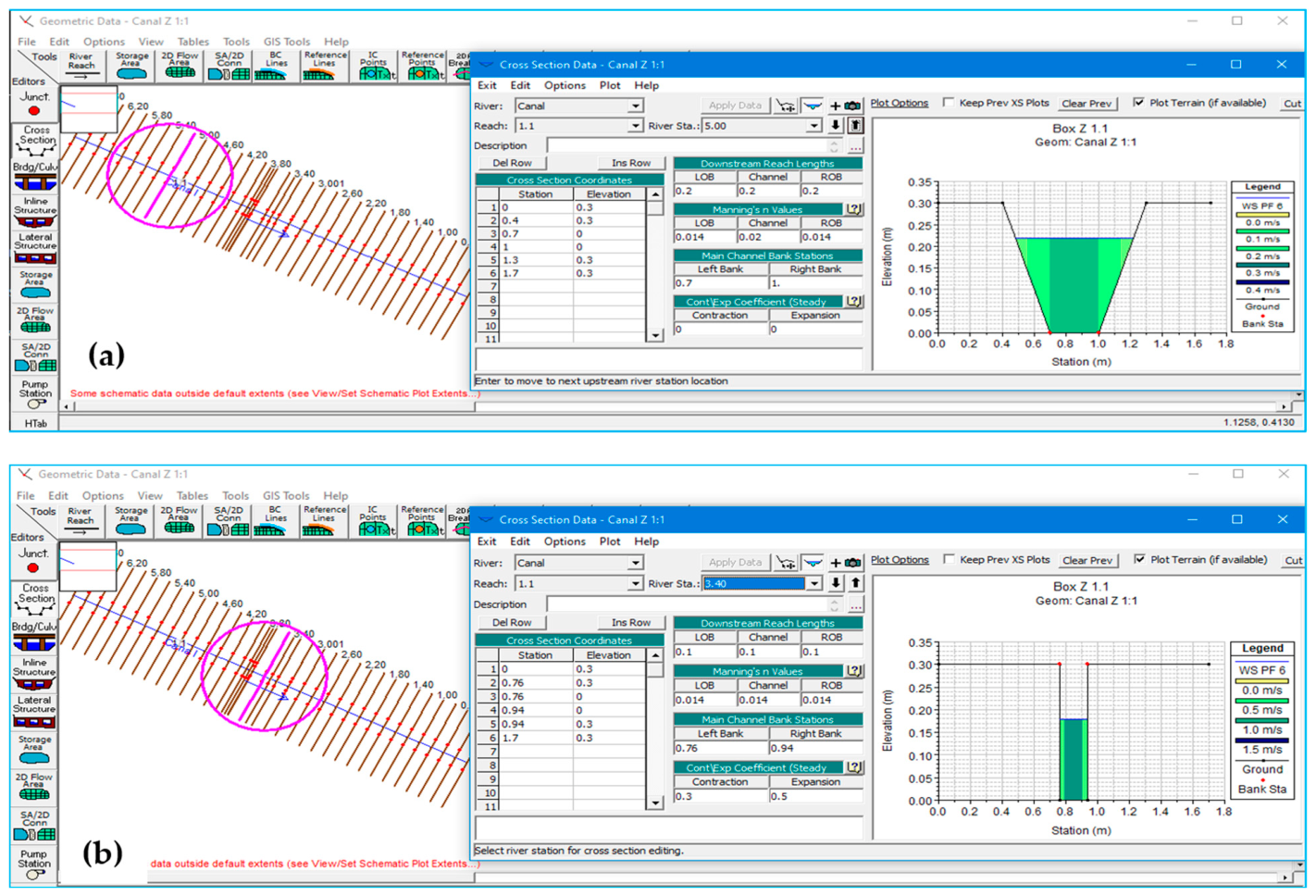Click Contraction coefficient field showing 0.3

[x=721, y=796]
